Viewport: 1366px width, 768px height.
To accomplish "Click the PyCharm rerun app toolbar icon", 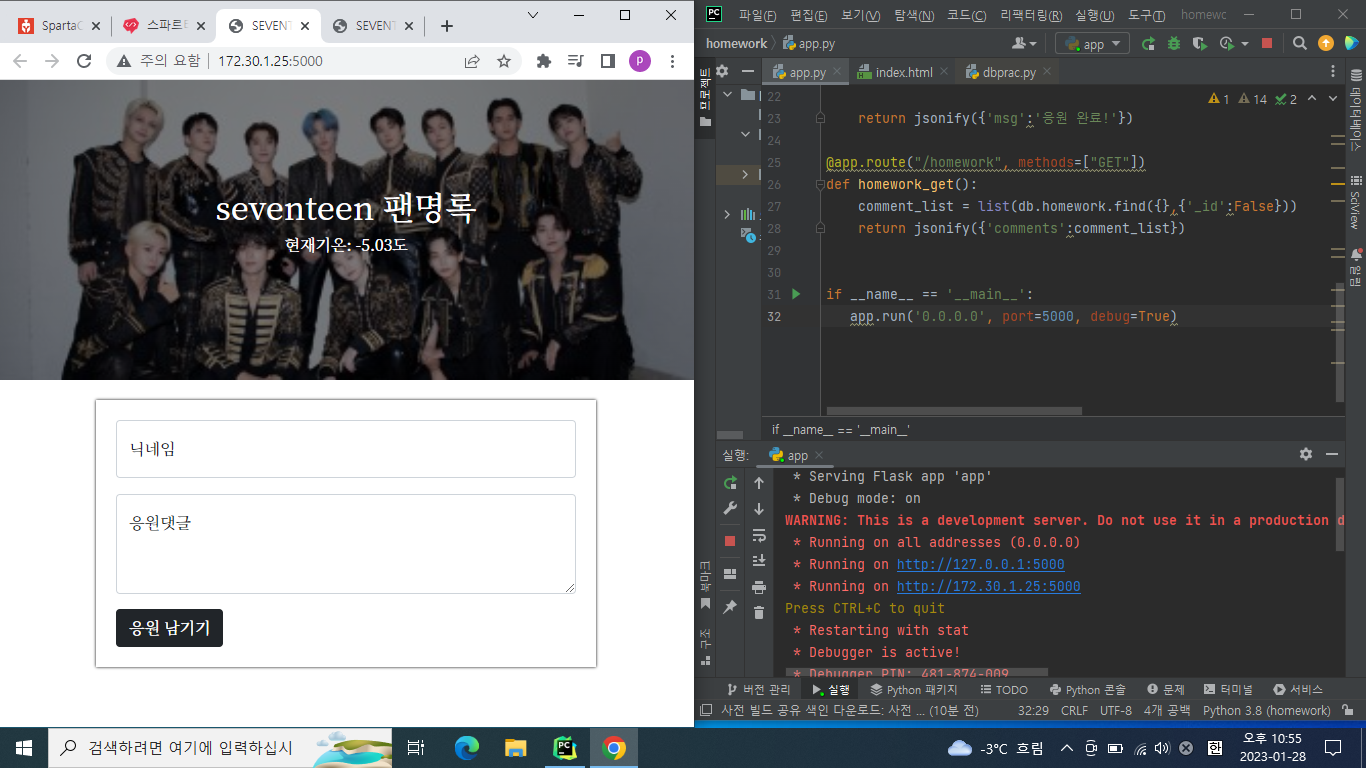I will pyautogui.click(x=1149, y=44).
